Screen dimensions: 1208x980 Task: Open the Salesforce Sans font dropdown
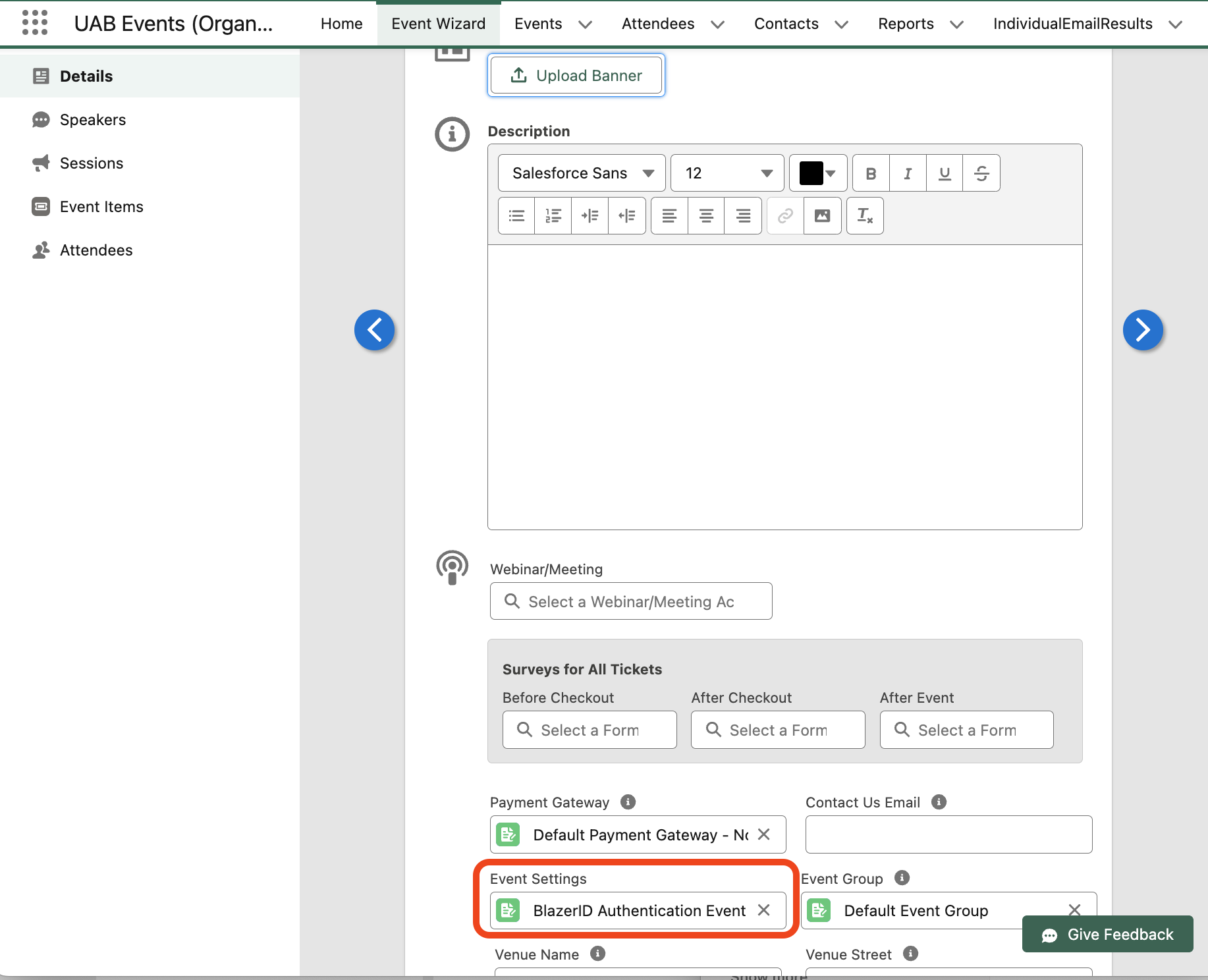pos(580,173)
